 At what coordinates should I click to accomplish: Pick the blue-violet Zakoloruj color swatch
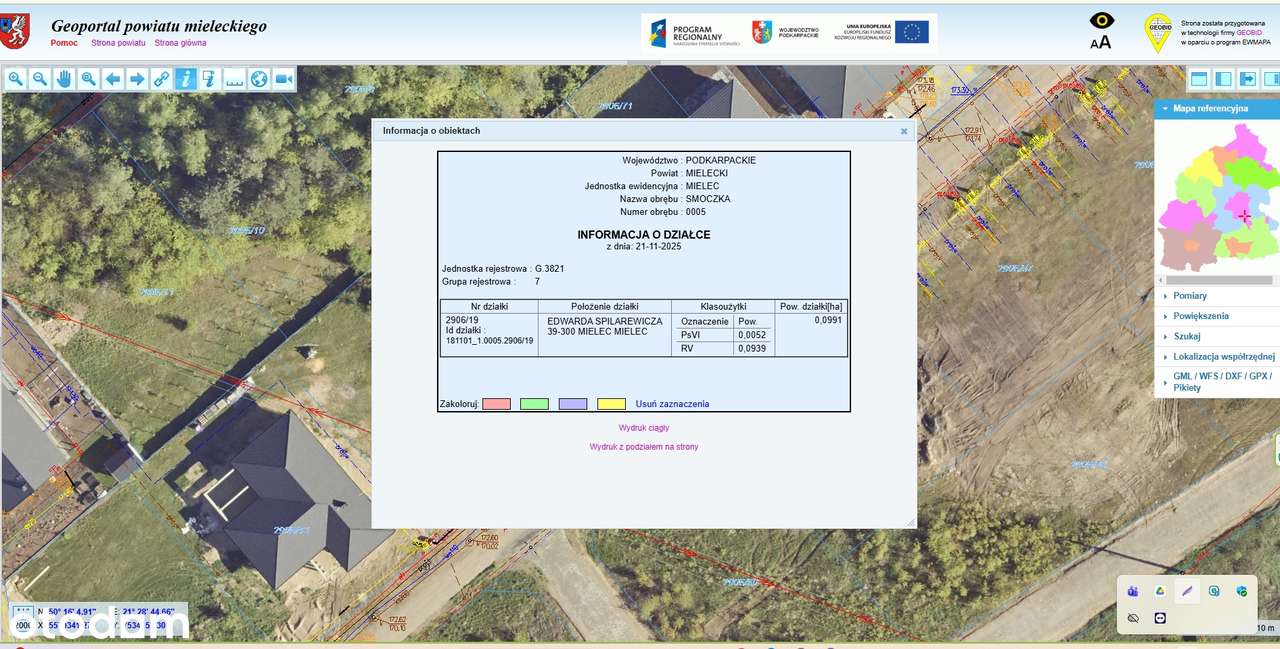coord(573,404)
